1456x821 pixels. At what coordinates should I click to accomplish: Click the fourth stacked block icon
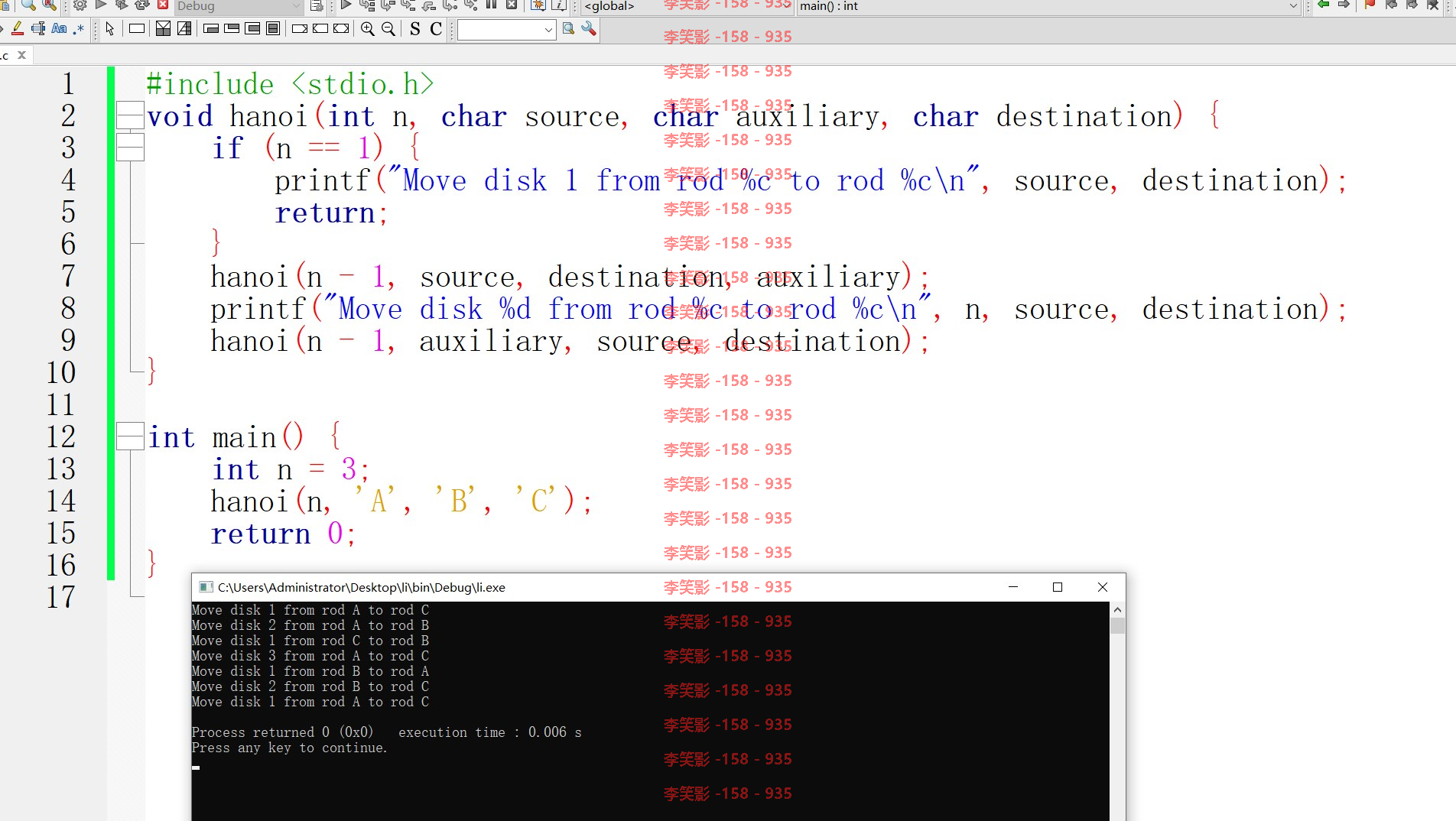pos(273,29)
